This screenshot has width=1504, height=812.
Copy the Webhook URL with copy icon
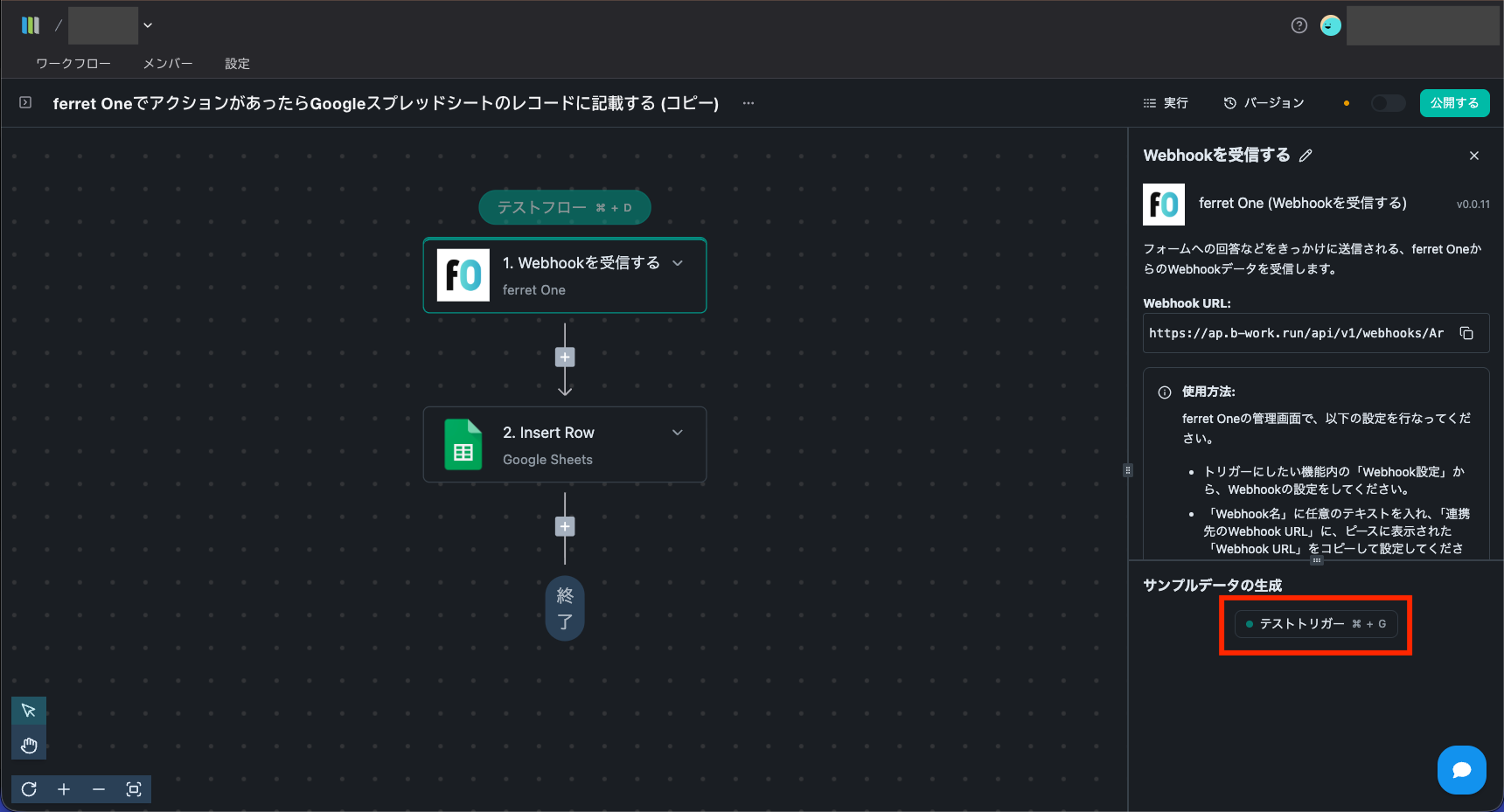pos(1466,333)
